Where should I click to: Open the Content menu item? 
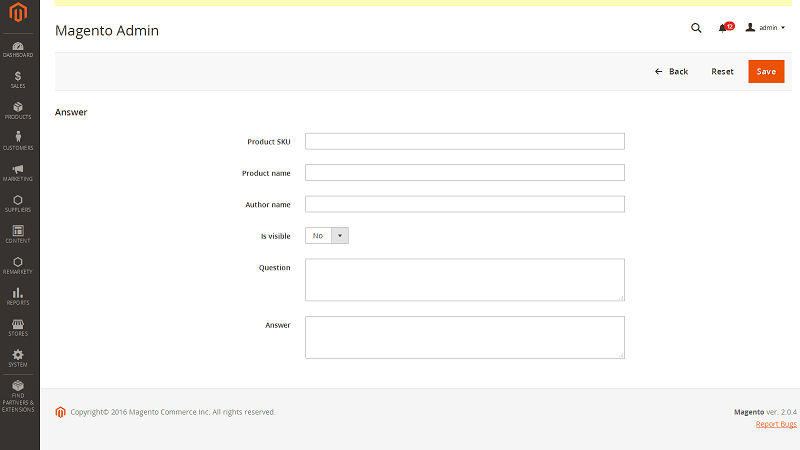(19, 234)
